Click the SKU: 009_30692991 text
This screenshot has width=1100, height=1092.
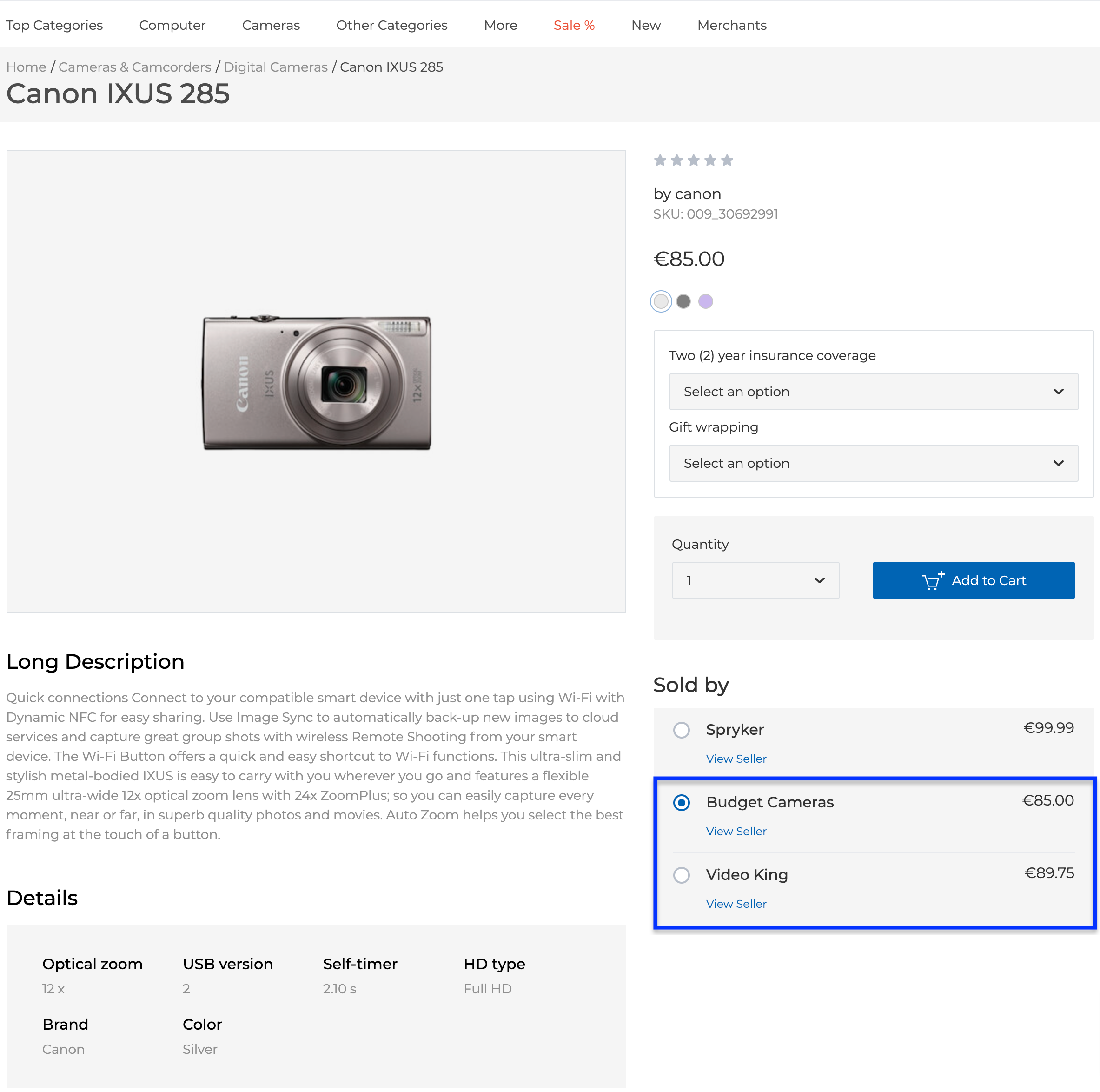pyautogui.click(x=715, y=214)
